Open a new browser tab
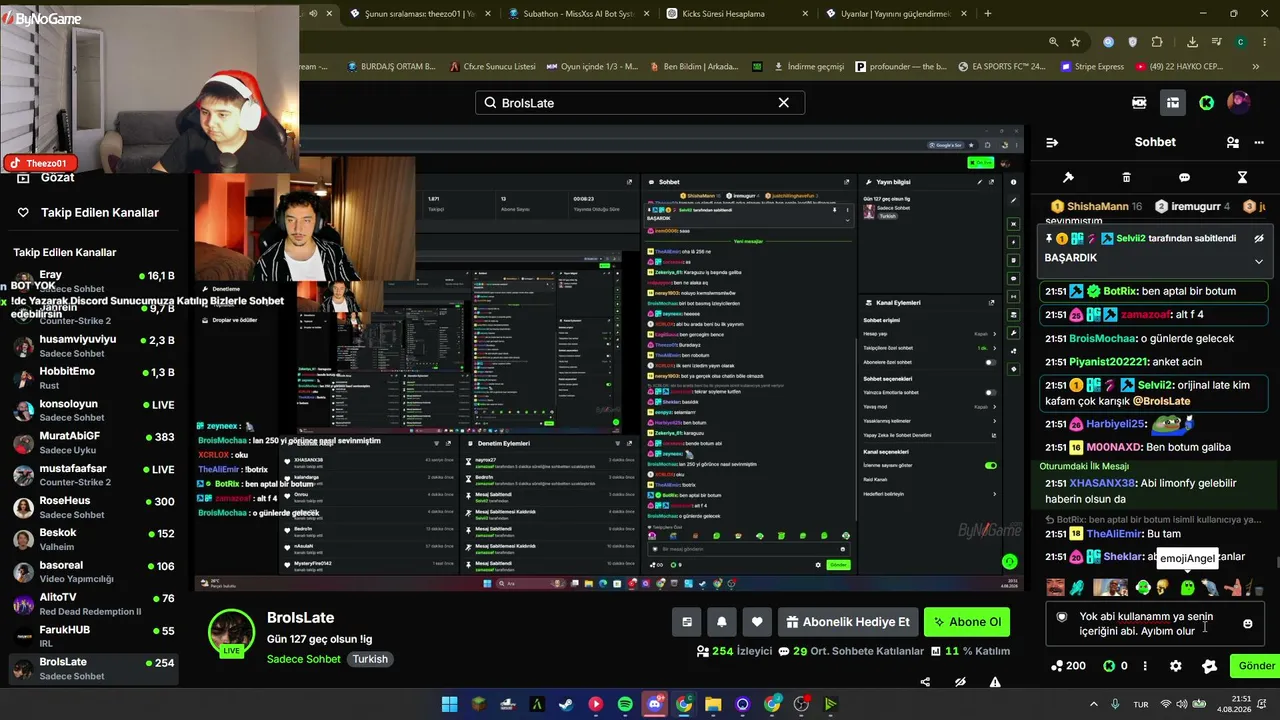 pyautogui.click(x=988, y=14)
